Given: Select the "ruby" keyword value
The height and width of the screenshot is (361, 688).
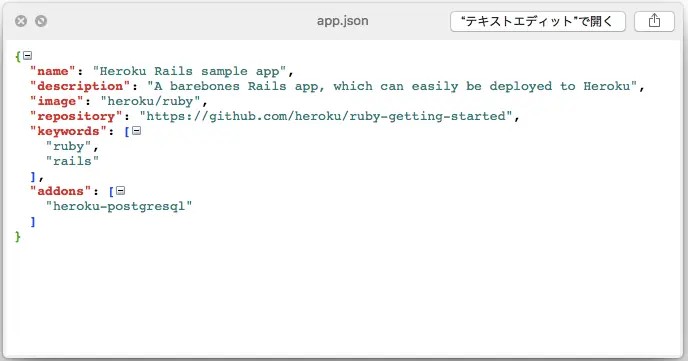Looking at the screenshot, I should [x=68, y=146].
